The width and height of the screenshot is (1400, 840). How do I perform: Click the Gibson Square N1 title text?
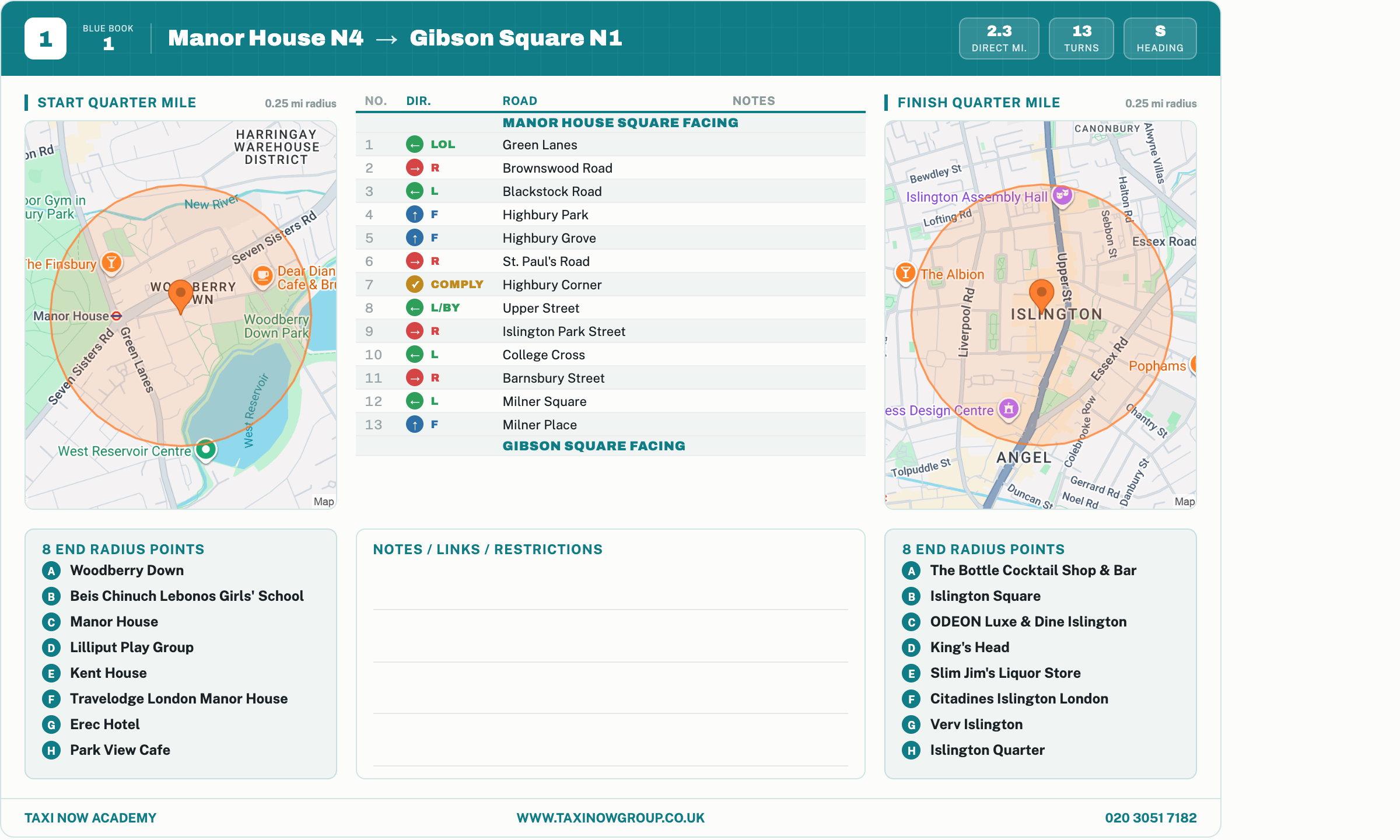pyautogui.click(x=516, y=38)
